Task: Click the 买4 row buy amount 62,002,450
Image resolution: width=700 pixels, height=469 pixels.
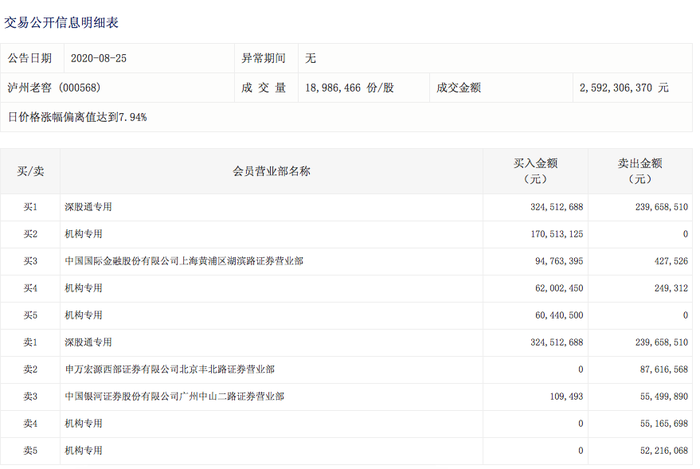Action: point(553,288)
